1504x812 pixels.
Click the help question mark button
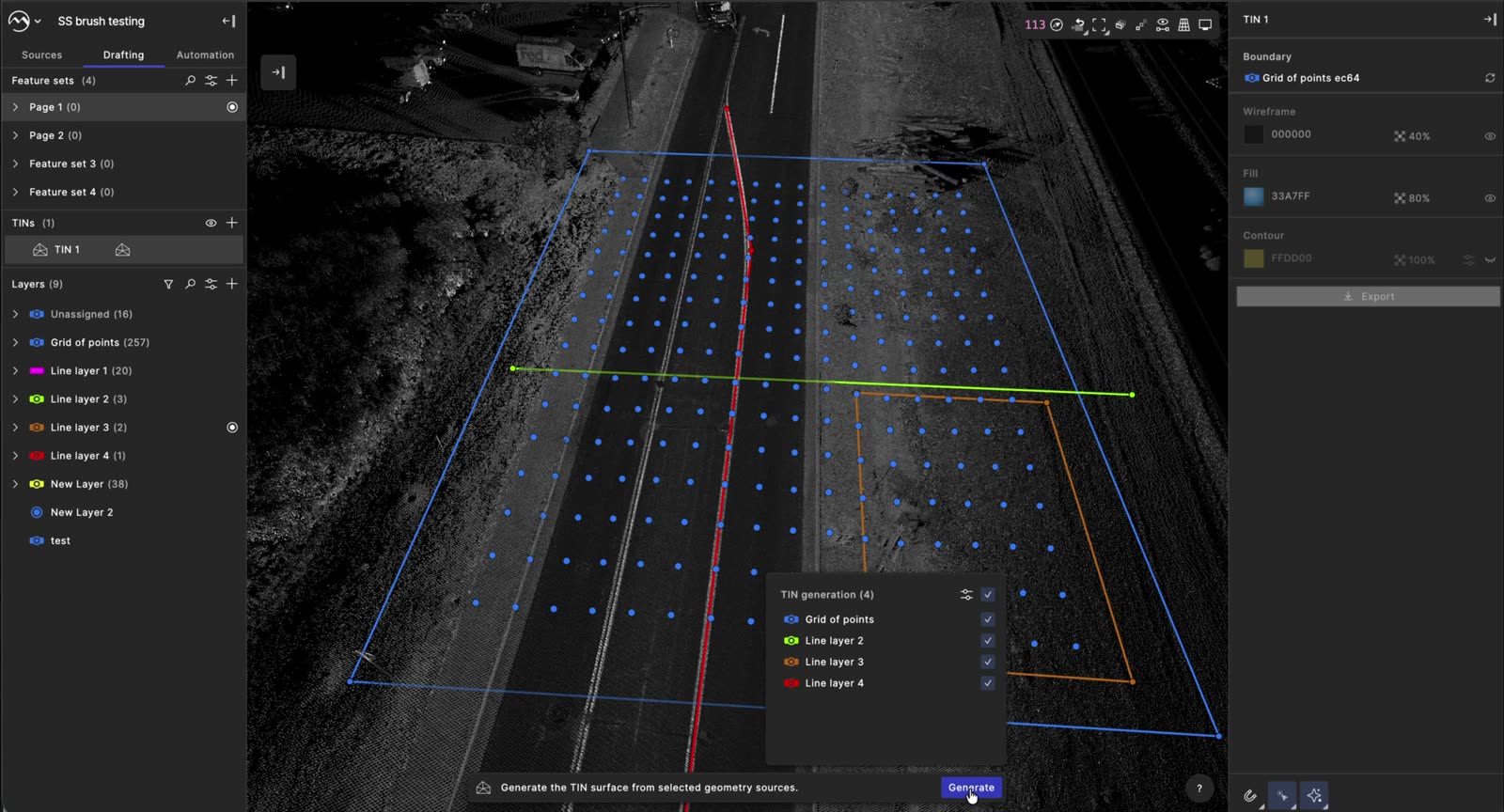[x=1199, y=789]
